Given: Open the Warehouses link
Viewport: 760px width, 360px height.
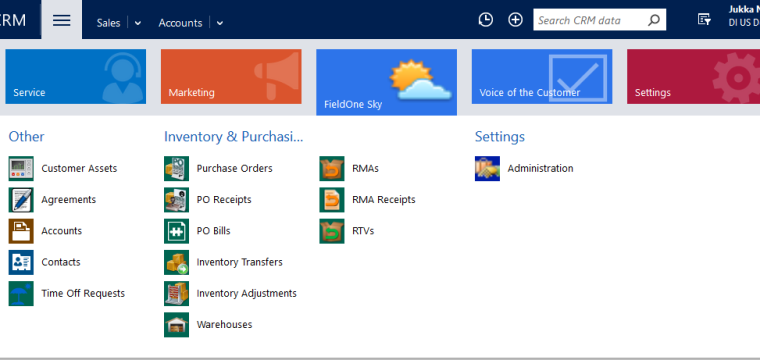Looking at the screenshot, I should (224, 325).
